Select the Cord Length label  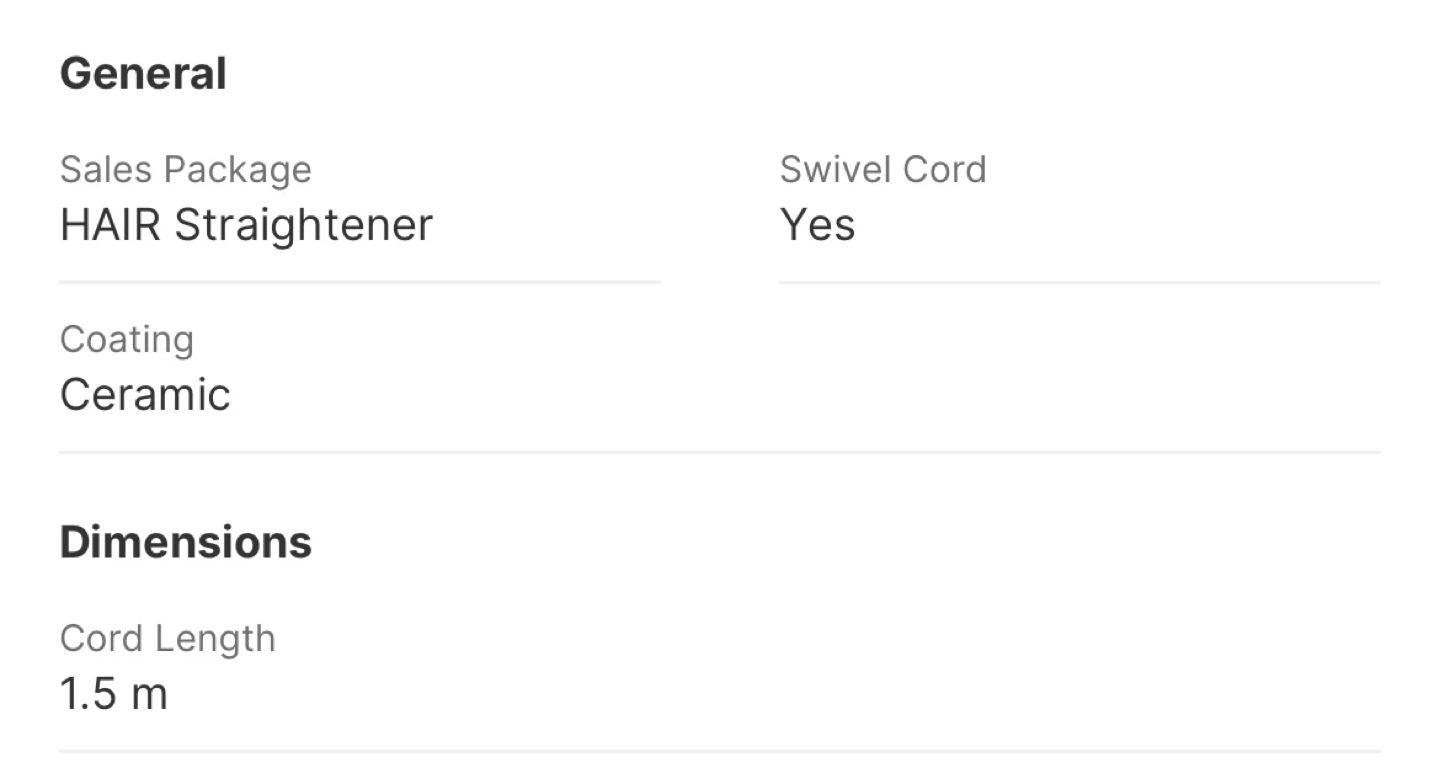coord(167,638)
